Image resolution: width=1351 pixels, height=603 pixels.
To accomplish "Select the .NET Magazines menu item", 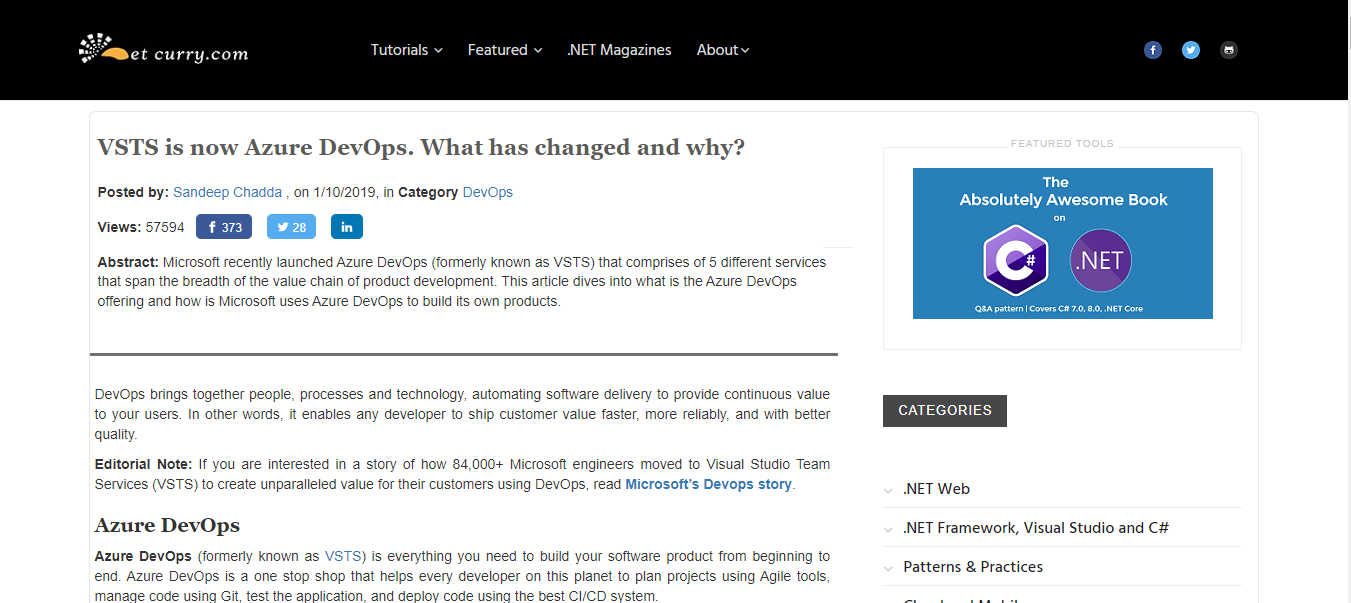I will tap(619, 49).
